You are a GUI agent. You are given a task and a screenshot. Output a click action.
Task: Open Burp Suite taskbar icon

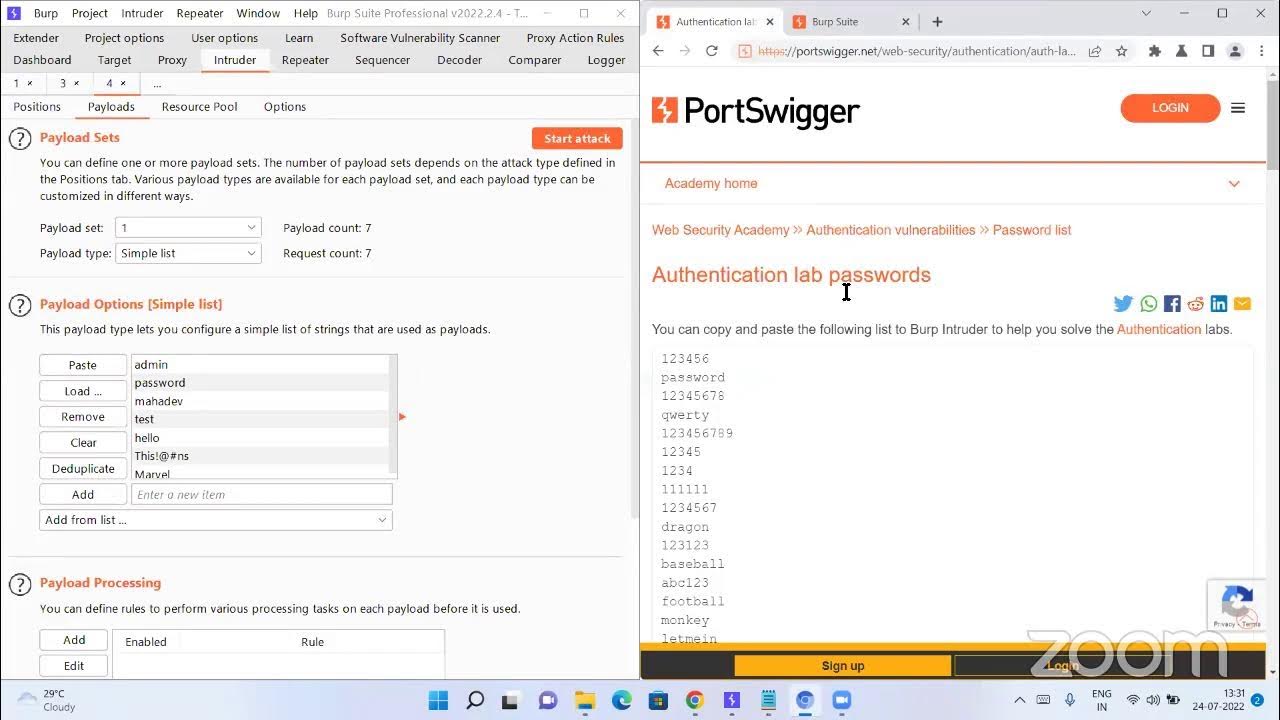click(x=732, y=700)
